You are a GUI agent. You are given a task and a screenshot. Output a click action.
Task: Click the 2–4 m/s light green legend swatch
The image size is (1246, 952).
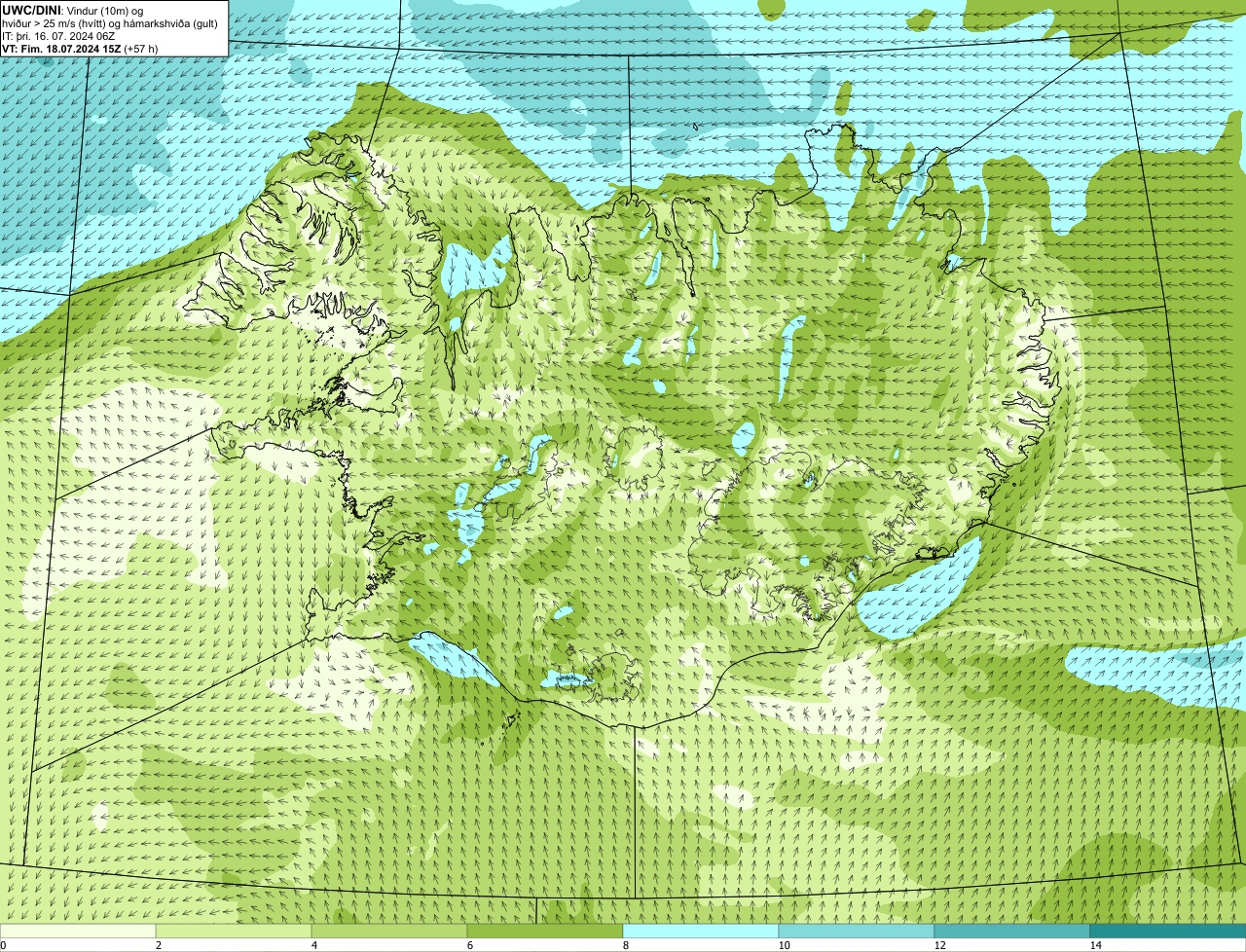pyautogui.click(x=234, y=931)
